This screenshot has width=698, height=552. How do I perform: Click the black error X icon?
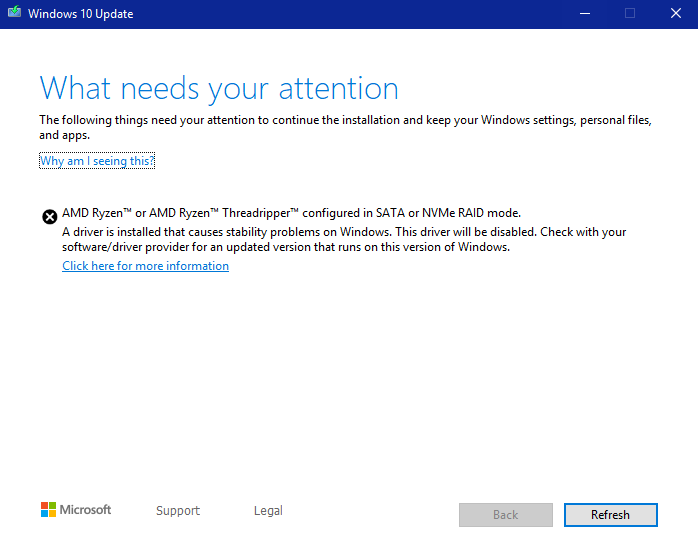pyautogui.click(x=49, y=215)
